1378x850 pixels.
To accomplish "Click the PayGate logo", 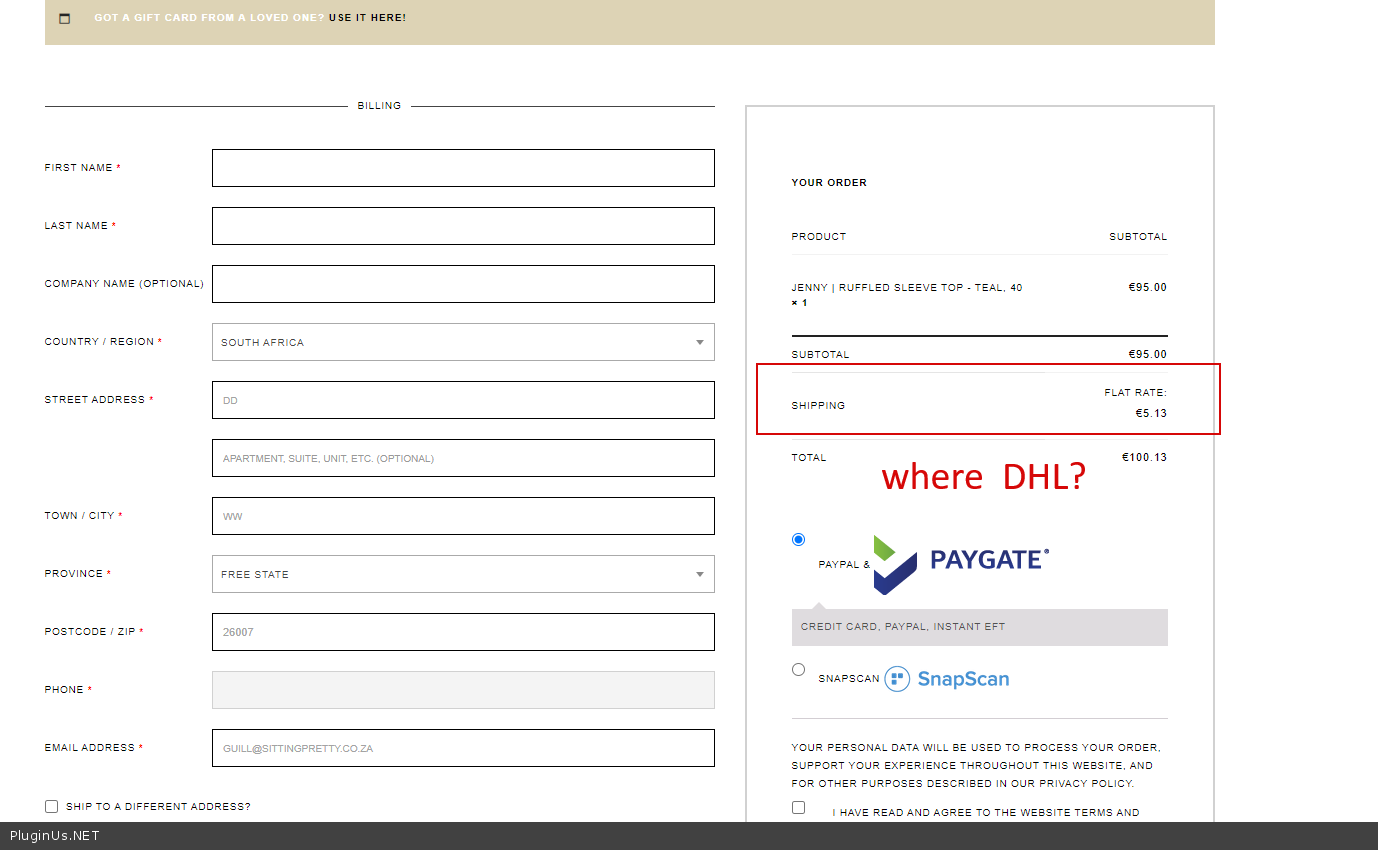I will [961, 563].
